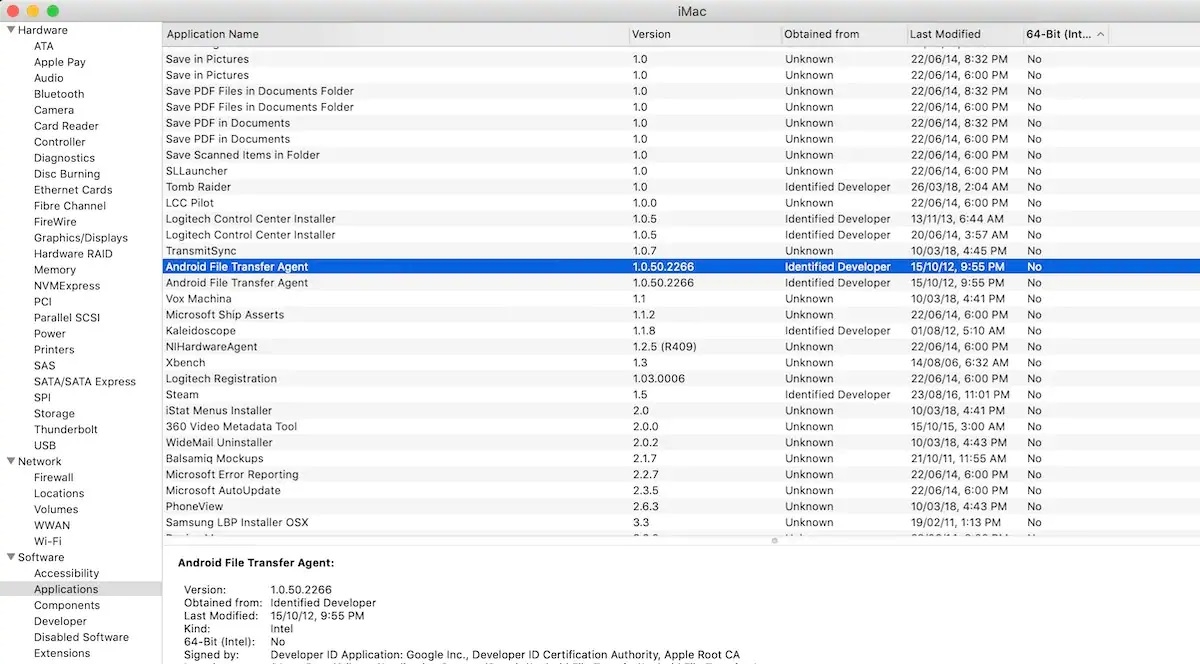Select the Steam row in applications list
1200x664 pixels.
click(681, 395)
